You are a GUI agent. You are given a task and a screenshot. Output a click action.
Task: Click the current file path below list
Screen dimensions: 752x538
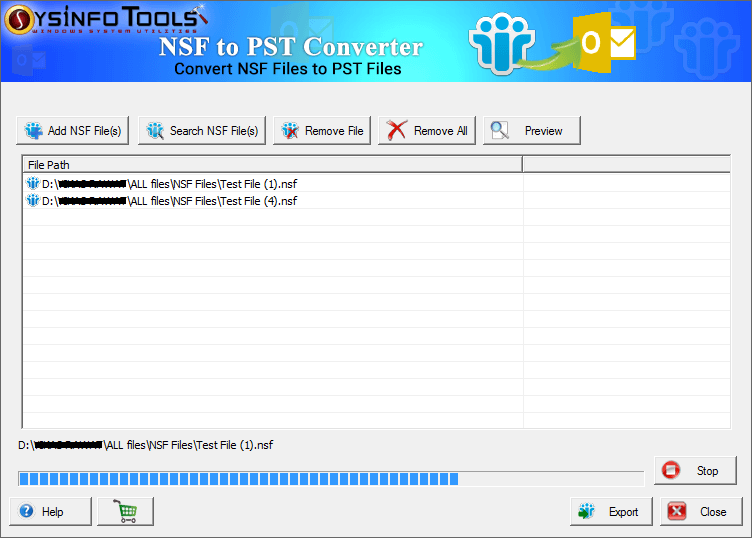click(x=145, y=445)
